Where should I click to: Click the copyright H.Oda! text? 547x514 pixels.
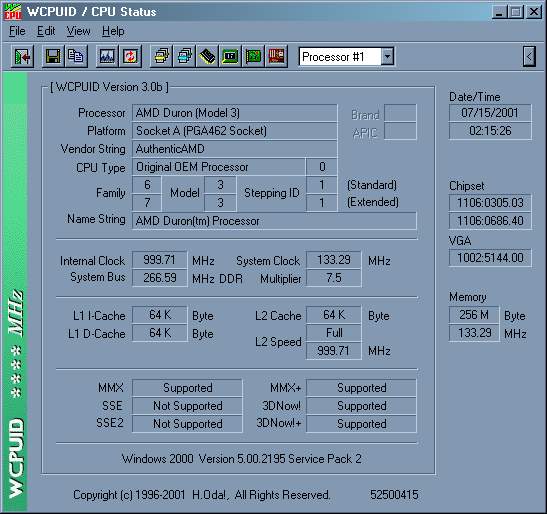[x=201, y=495]
